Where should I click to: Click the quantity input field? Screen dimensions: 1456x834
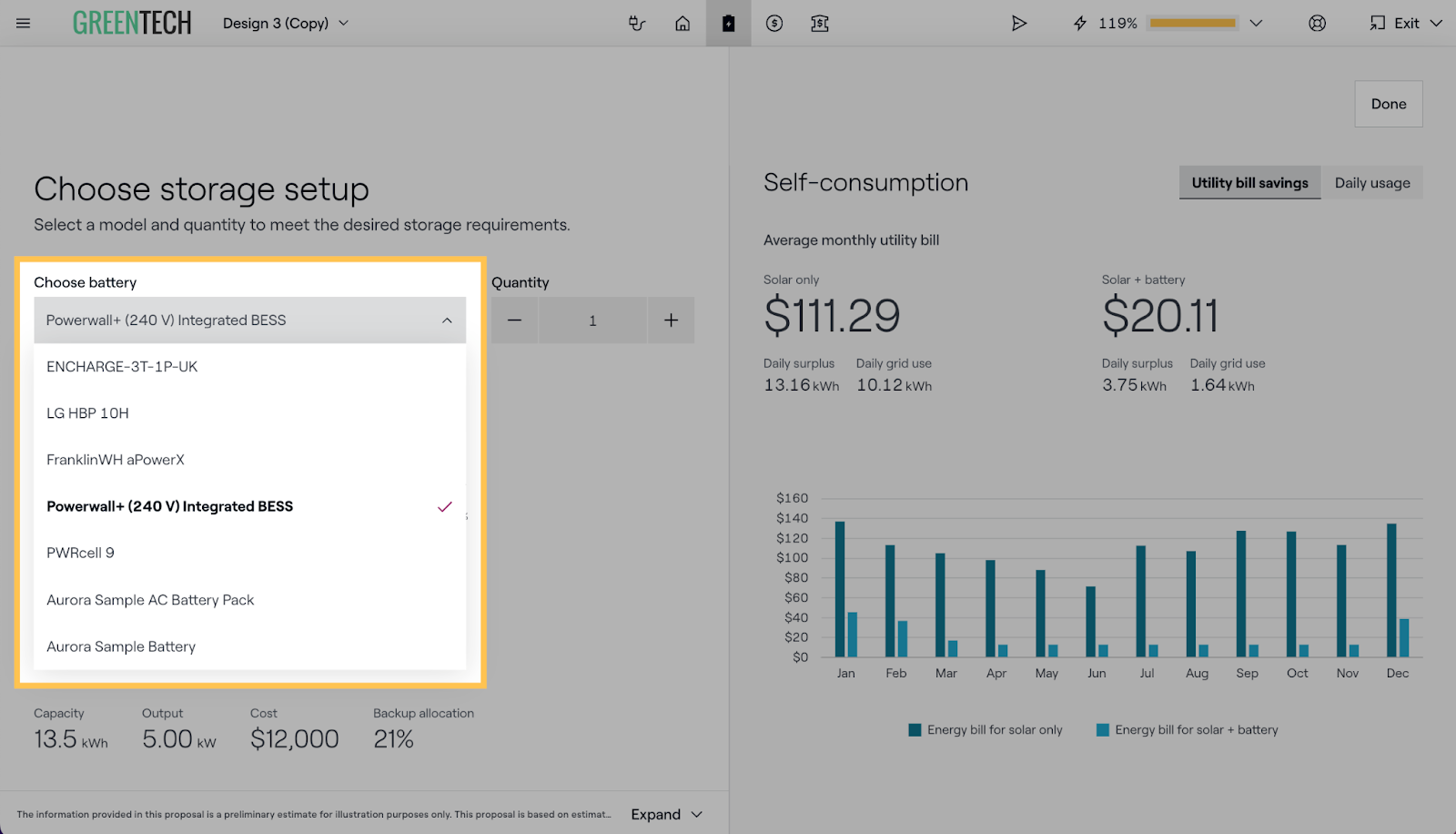click(x=592, y=320)
